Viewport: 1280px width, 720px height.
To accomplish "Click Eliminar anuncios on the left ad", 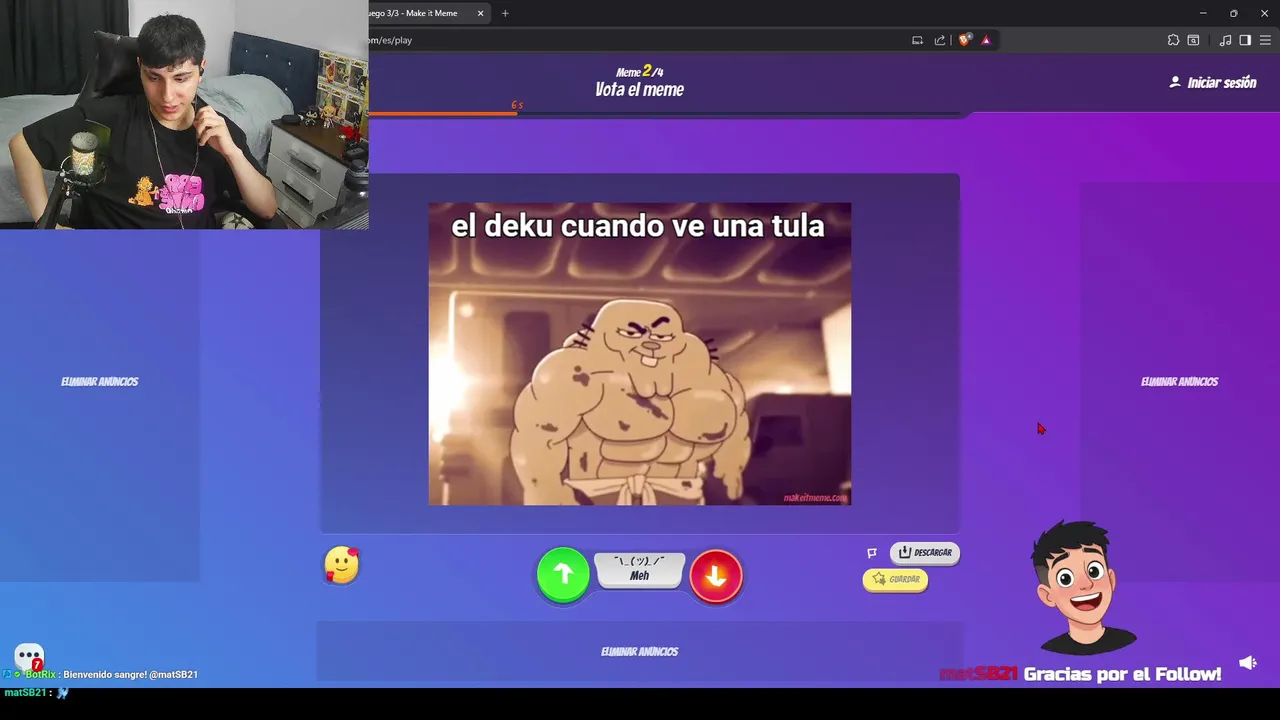I will 99,382.
